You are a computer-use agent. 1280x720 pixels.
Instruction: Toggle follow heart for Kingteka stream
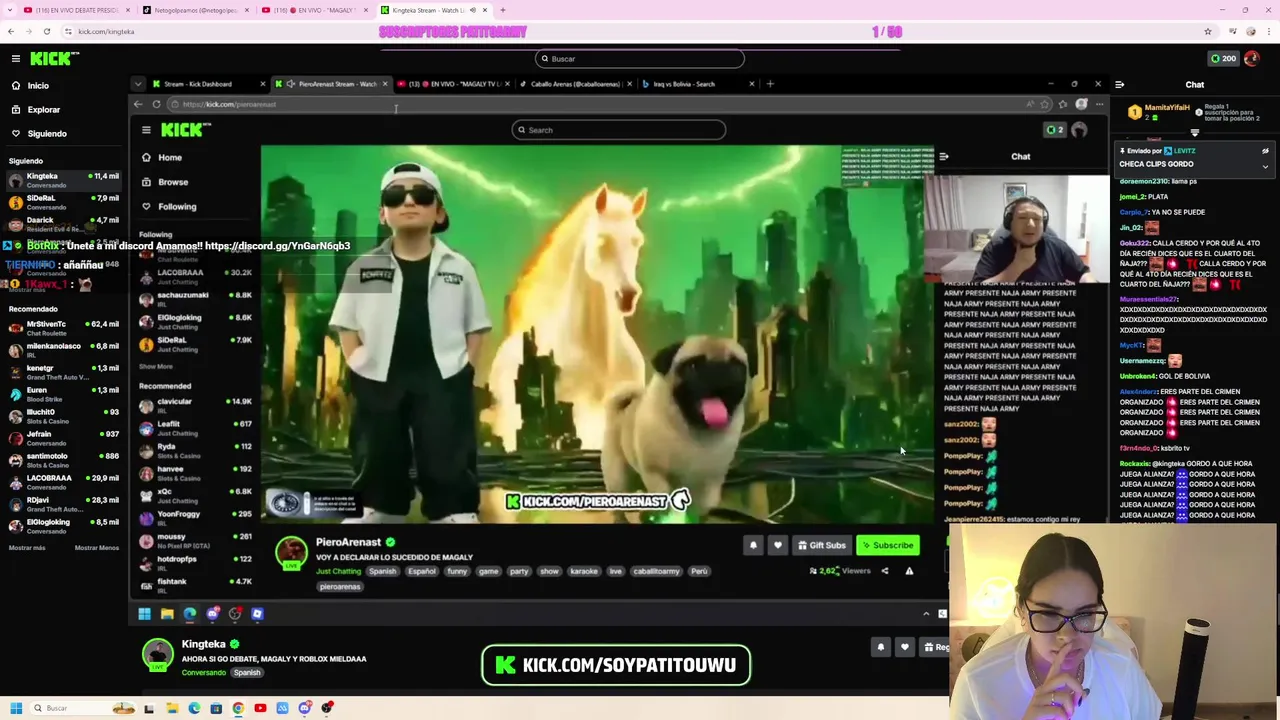pos(905,647)
